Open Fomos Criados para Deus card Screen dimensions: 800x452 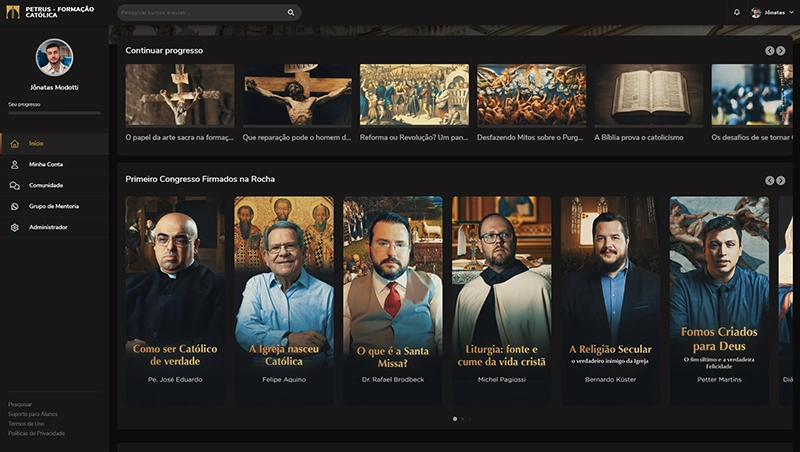click(x=719, y=301)
